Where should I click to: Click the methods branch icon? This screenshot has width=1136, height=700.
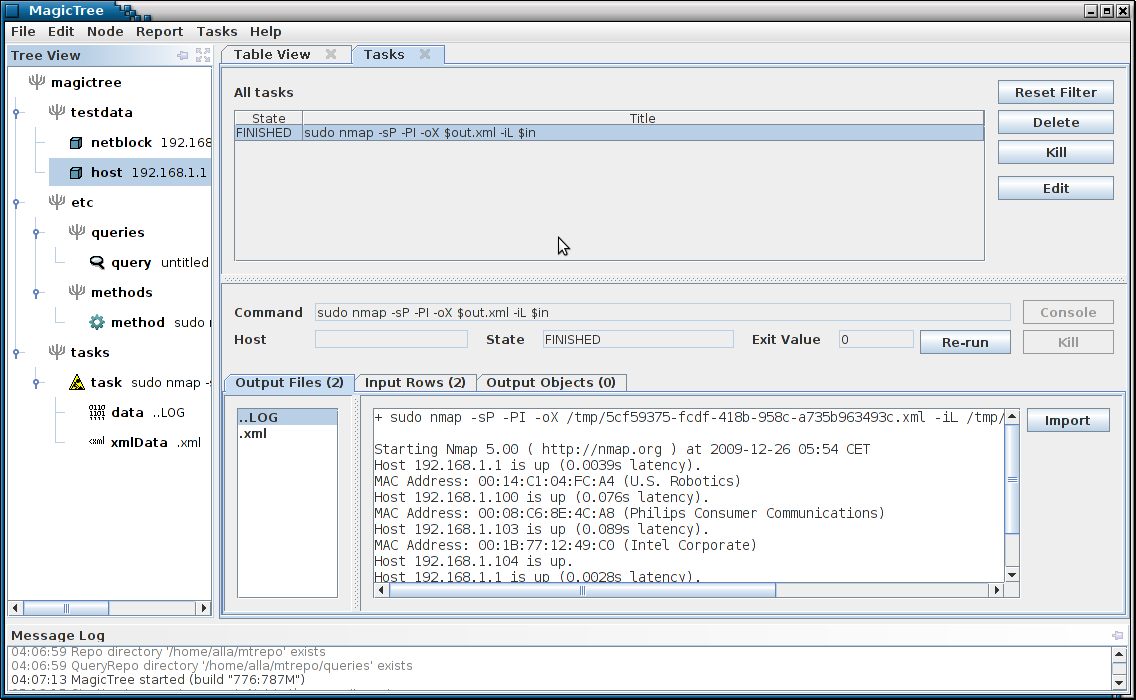coord(77,292)
